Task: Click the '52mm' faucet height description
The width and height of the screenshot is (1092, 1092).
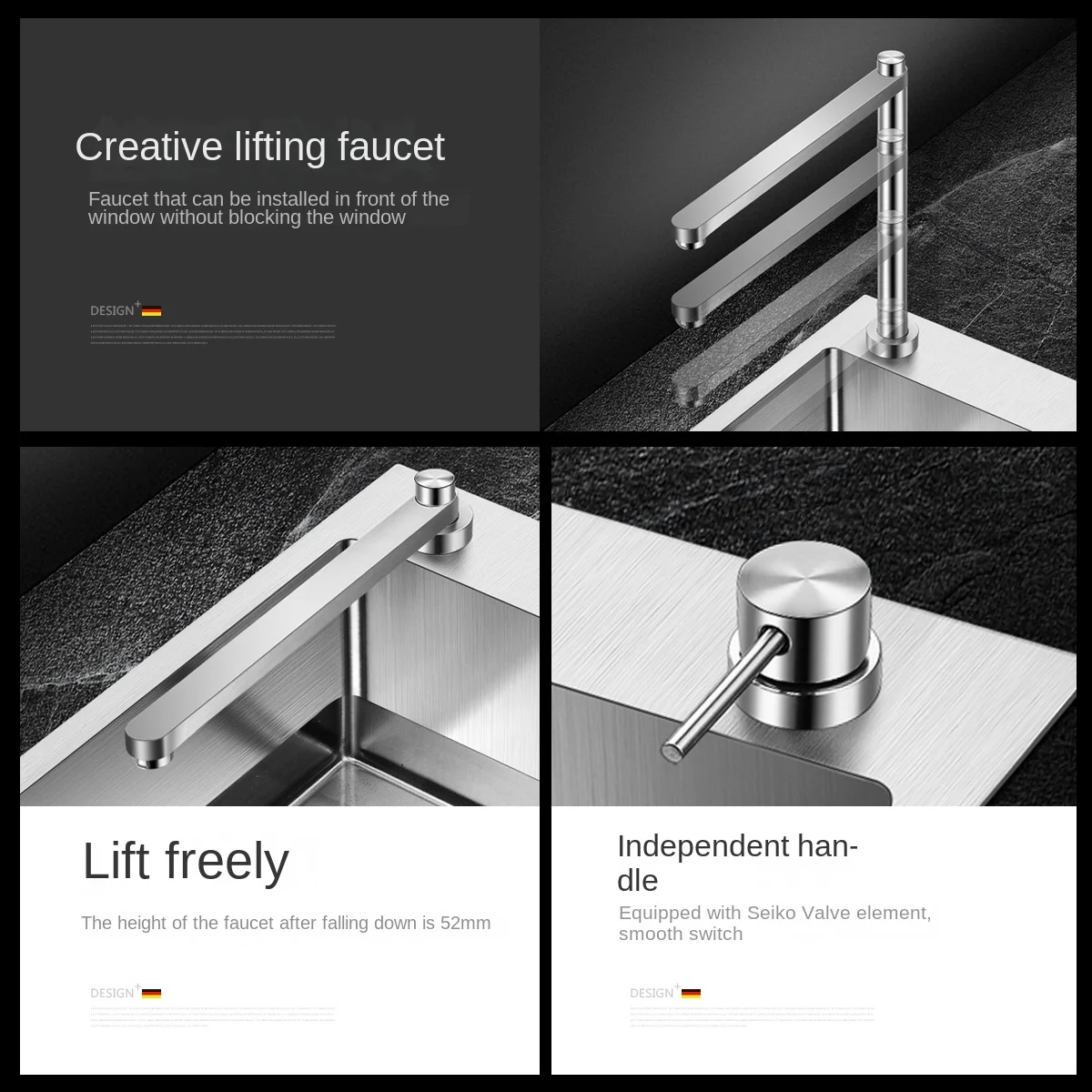Action: pos(286,923)
